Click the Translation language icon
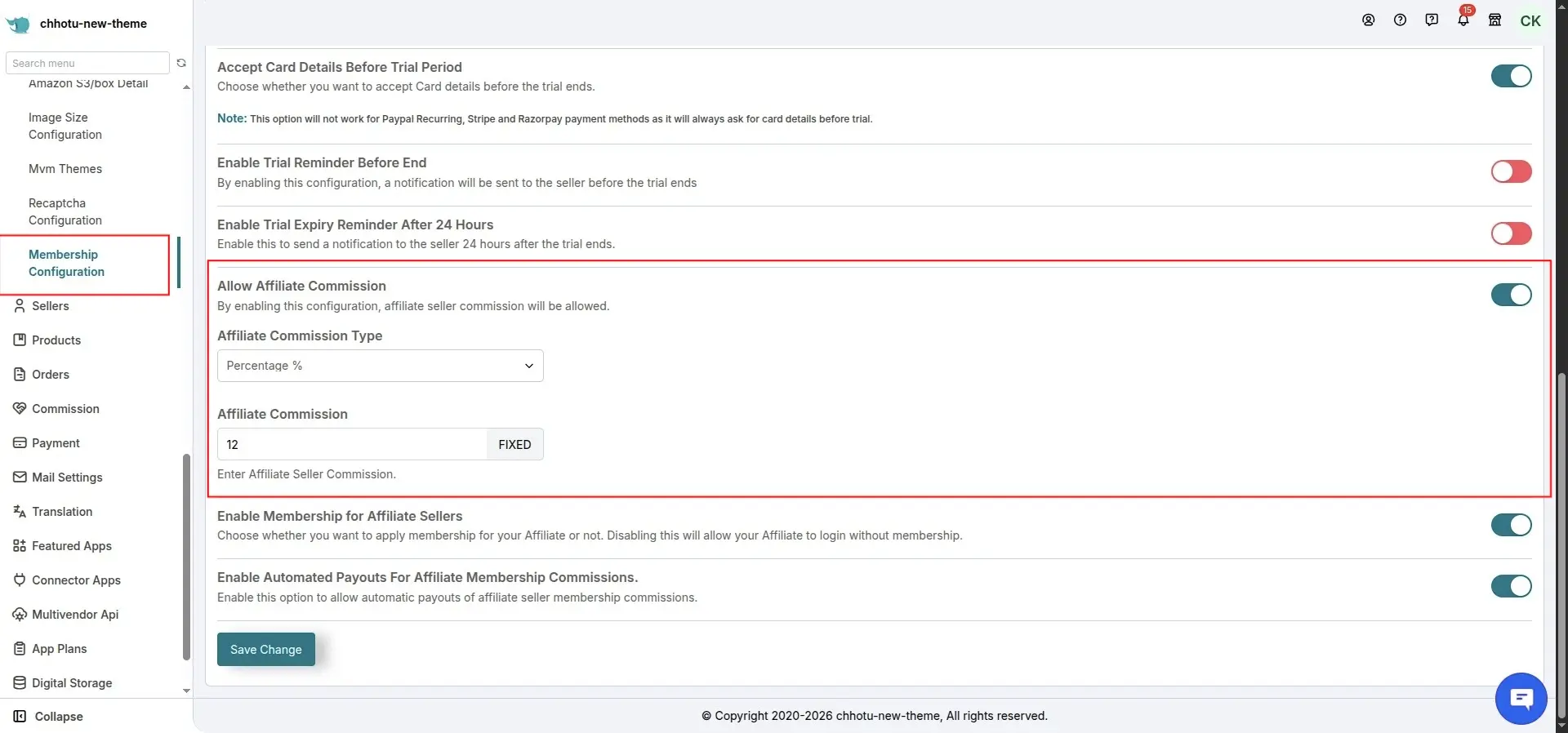 20,512
